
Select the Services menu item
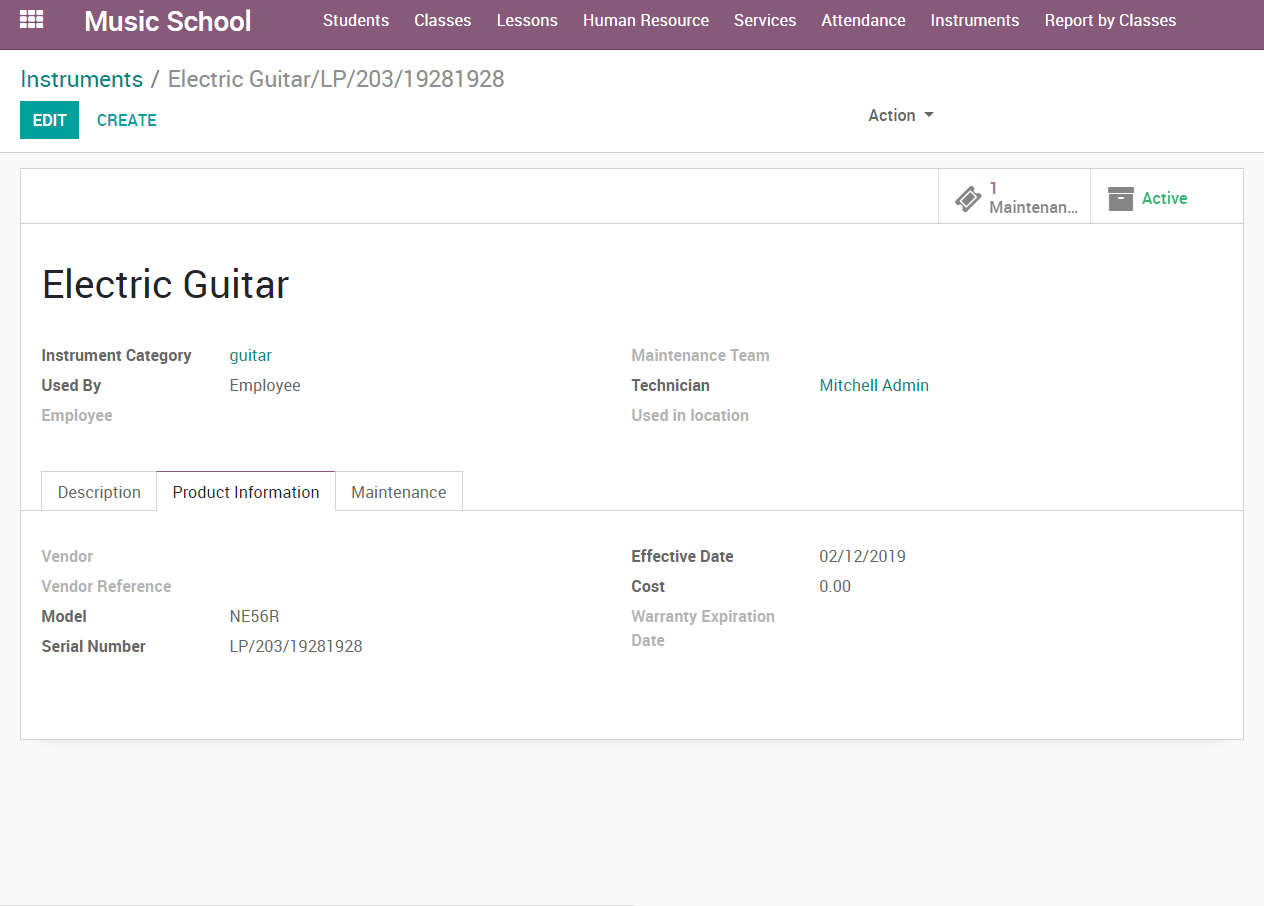click(x=765, y=20)
